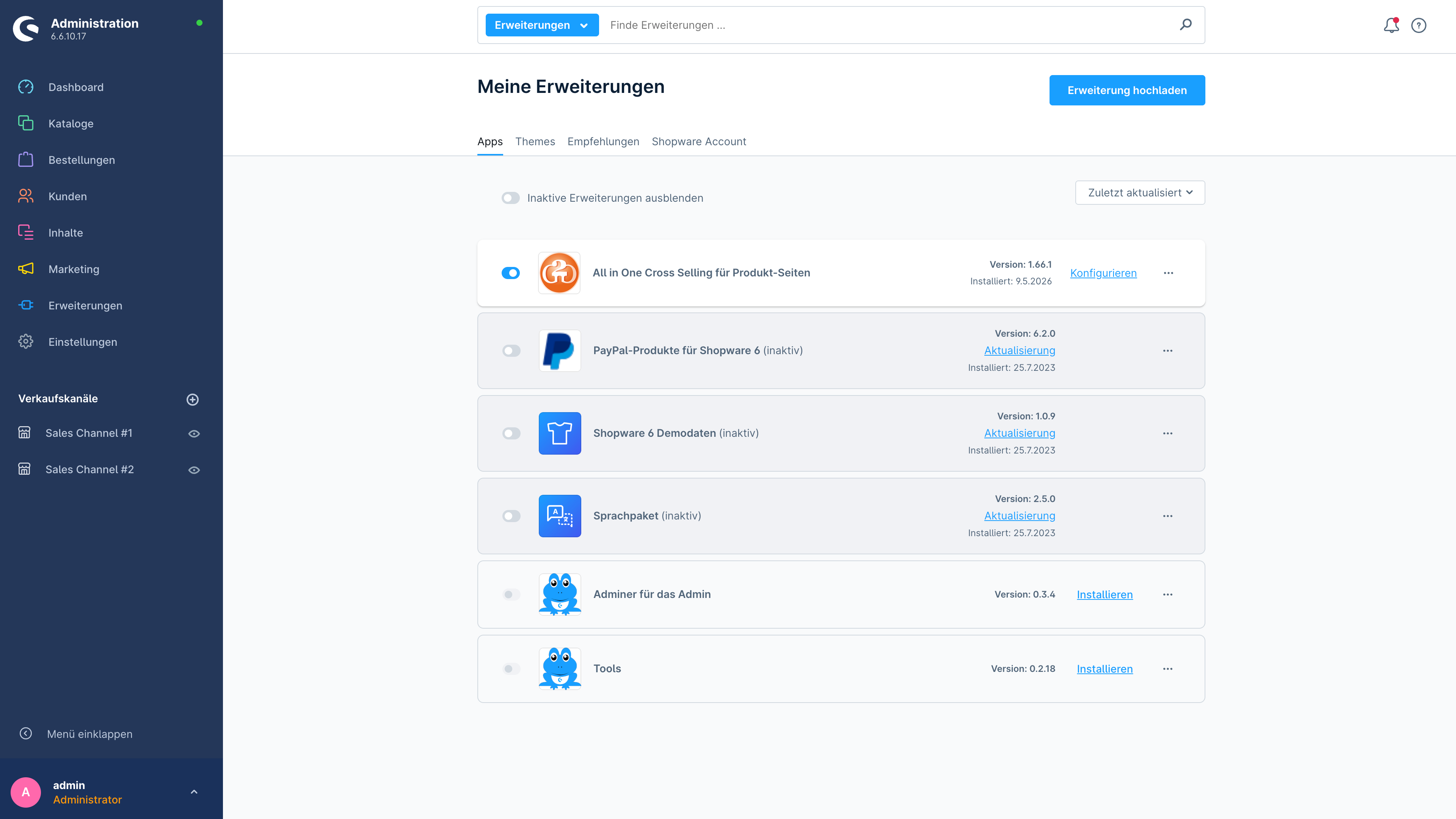Open Sales Channel #1

[89, 433]
